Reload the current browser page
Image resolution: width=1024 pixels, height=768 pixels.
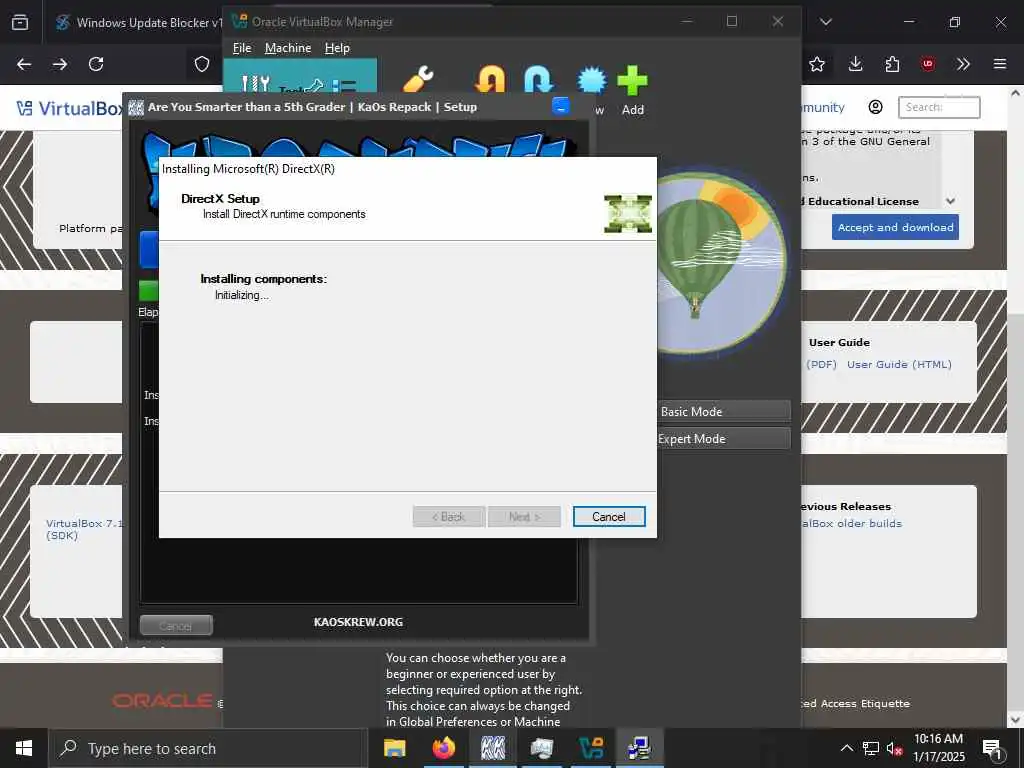[x=96, y=64]
